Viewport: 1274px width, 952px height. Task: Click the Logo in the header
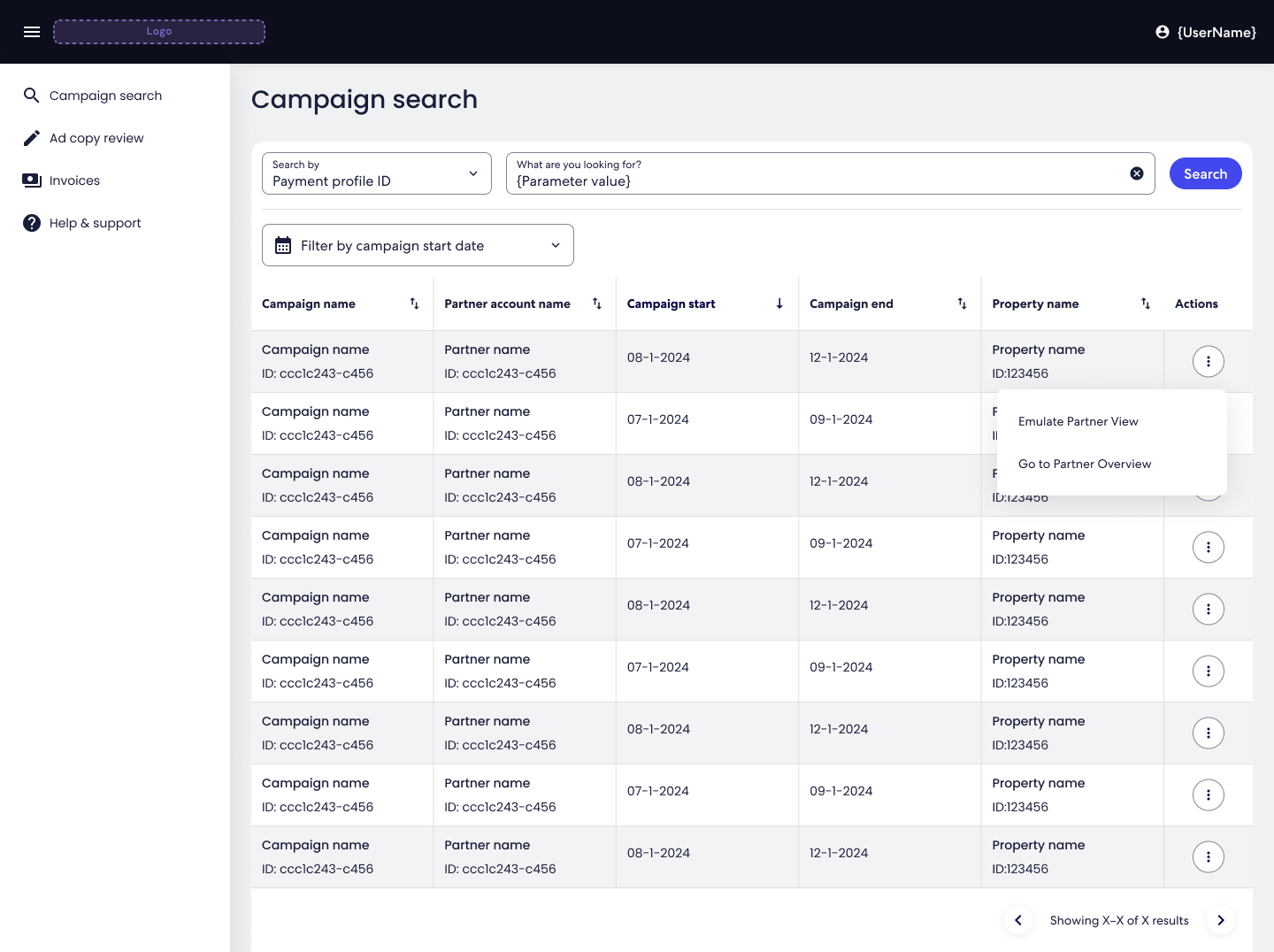coord(159,31)
